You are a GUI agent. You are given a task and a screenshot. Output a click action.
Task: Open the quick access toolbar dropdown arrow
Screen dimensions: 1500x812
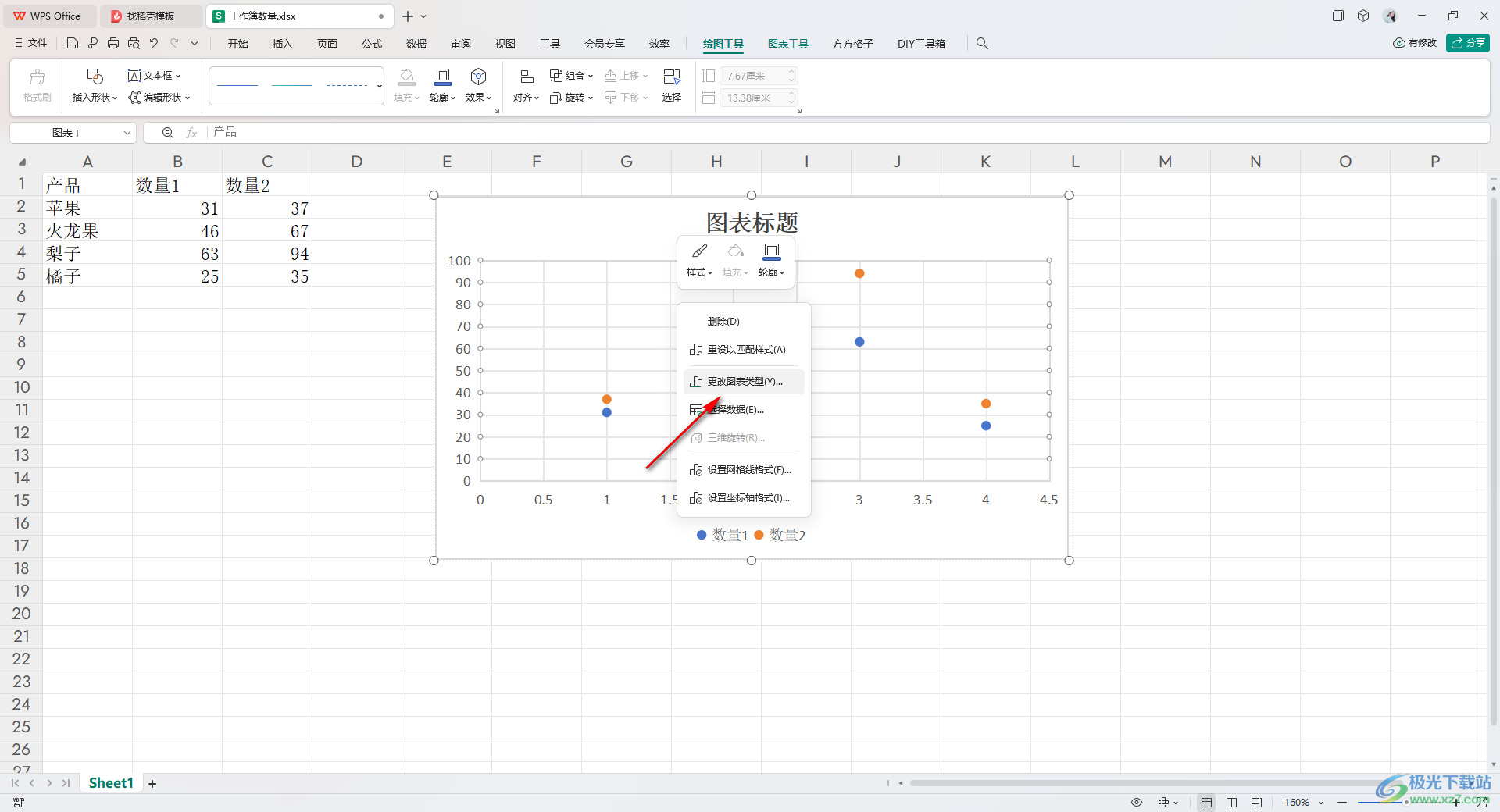(195, 44)
